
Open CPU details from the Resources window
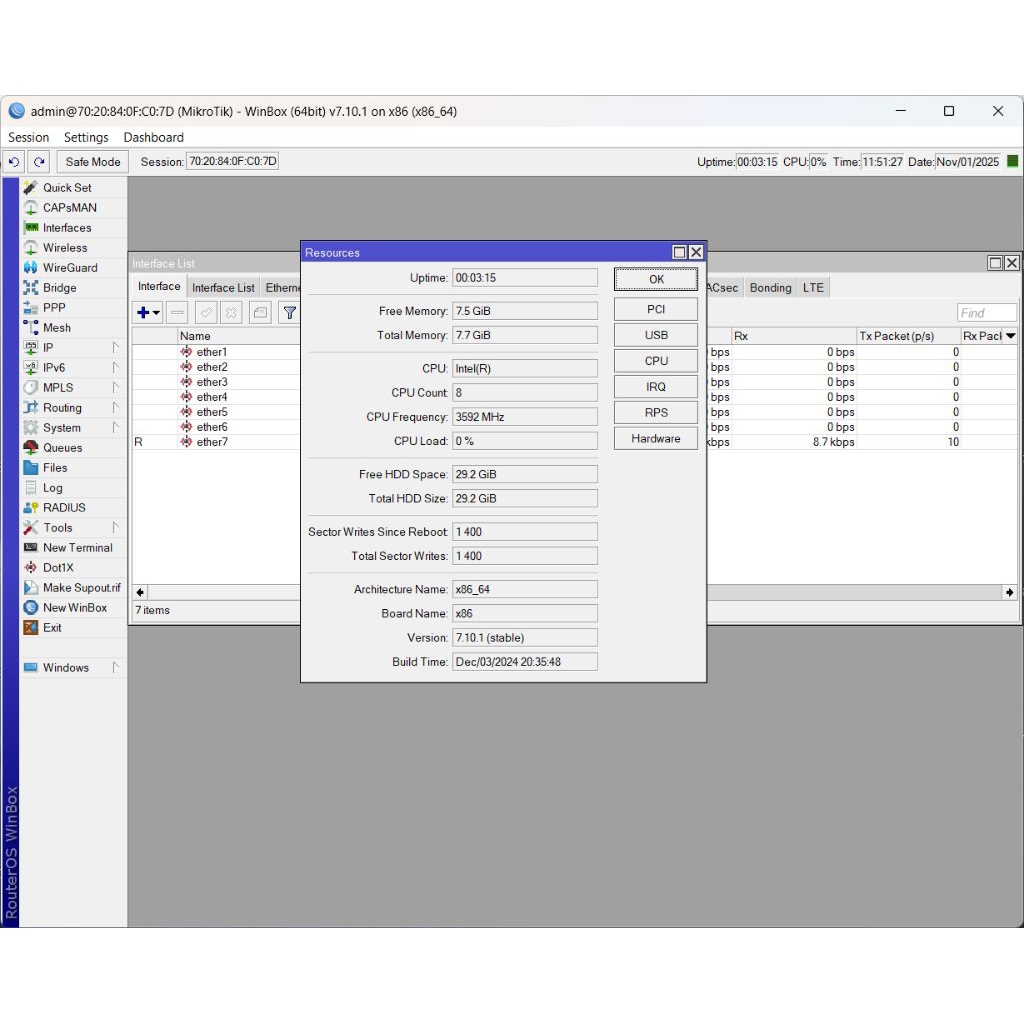tap(655, 360)
